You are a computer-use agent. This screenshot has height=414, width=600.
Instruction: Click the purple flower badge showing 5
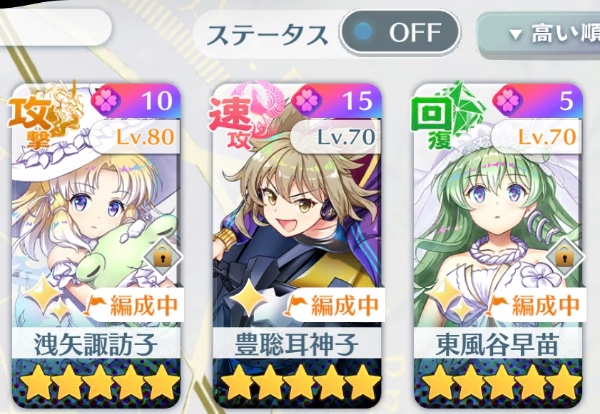[x=537, y=101]
